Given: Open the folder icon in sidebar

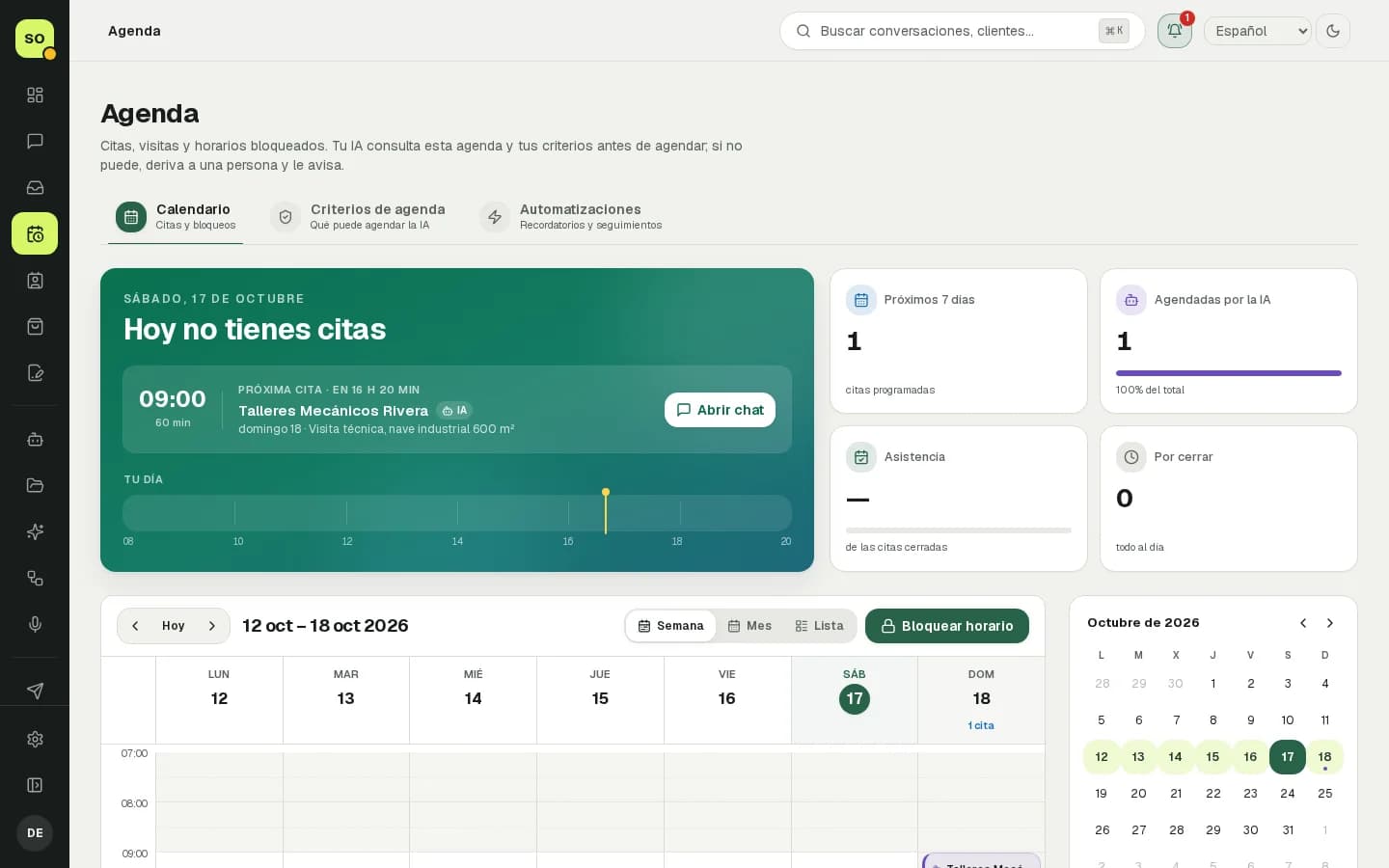Looking at the screenshot, I should tap(35, 485).
